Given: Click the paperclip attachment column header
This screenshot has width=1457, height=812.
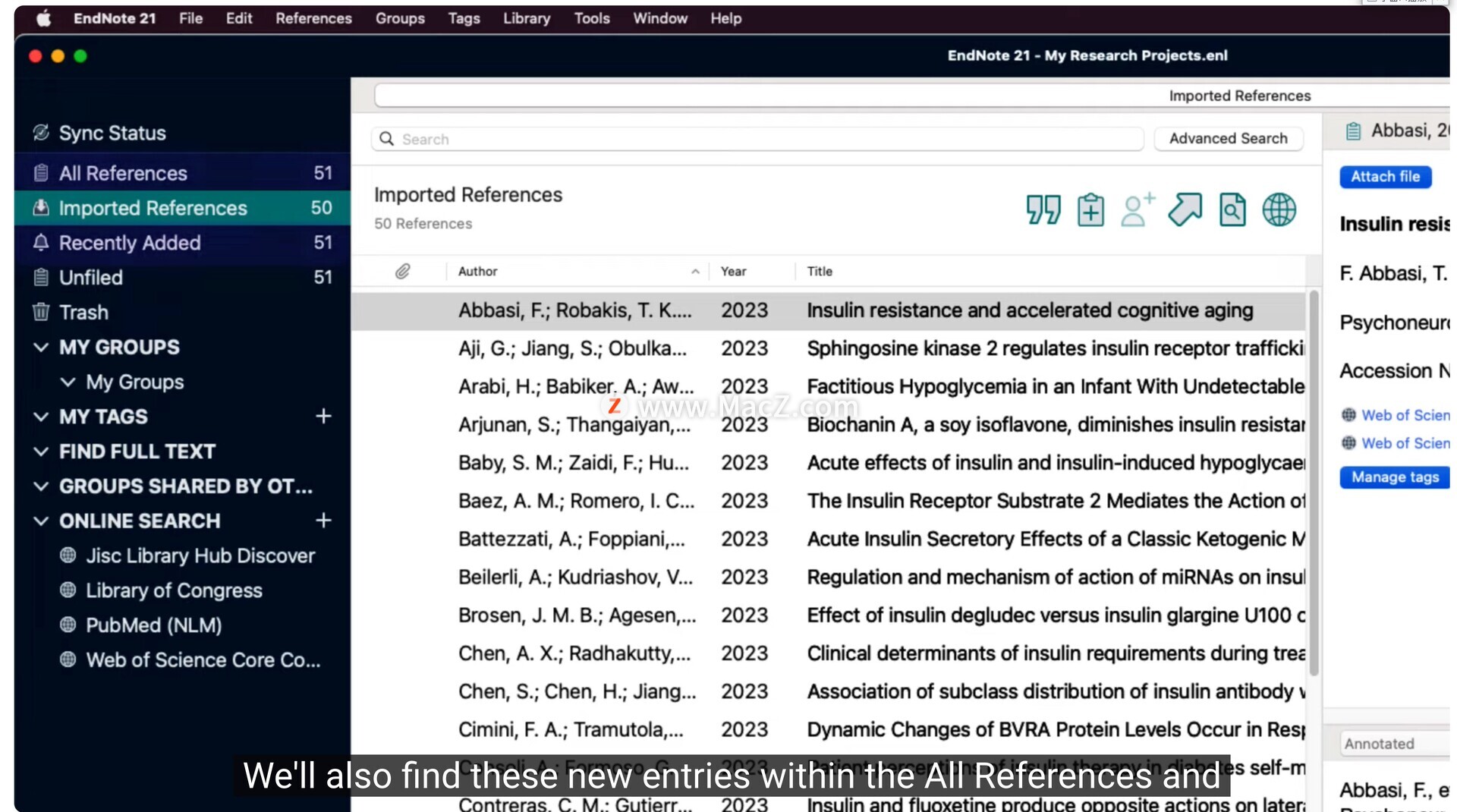Looking at the screenshot, I should coord(402,271).
